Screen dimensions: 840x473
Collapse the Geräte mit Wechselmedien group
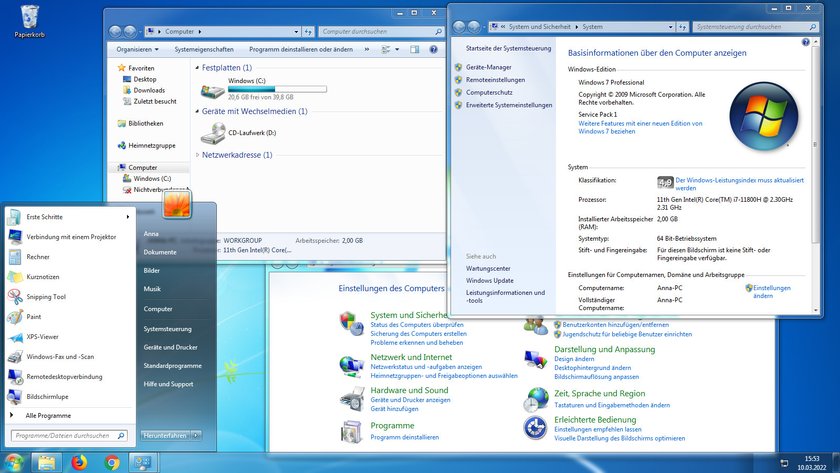click(197, 111)
